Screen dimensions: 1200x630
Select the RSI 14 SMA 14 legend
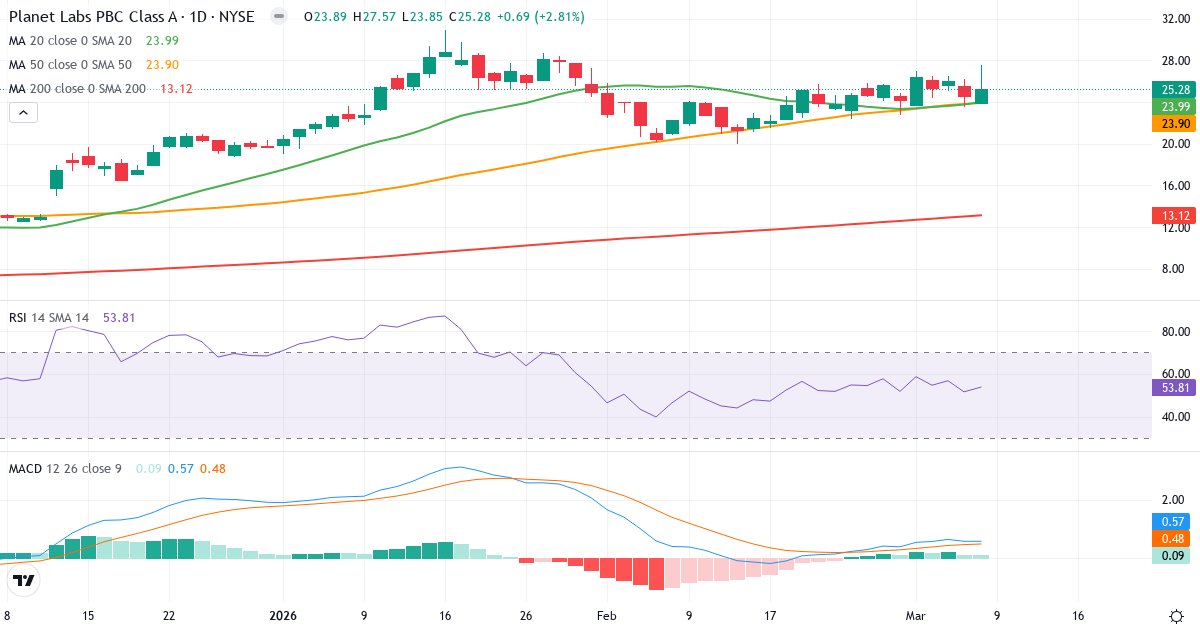[48, 316]
